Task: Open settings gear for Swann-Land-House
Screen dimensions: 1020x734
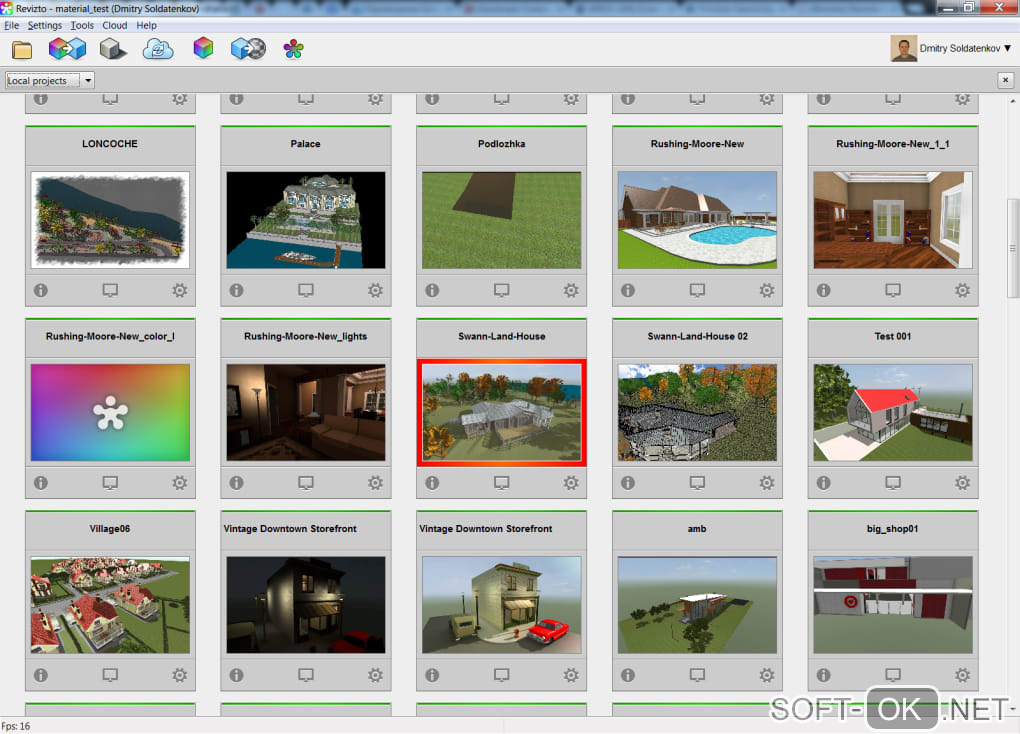Action: coord(571,483)
